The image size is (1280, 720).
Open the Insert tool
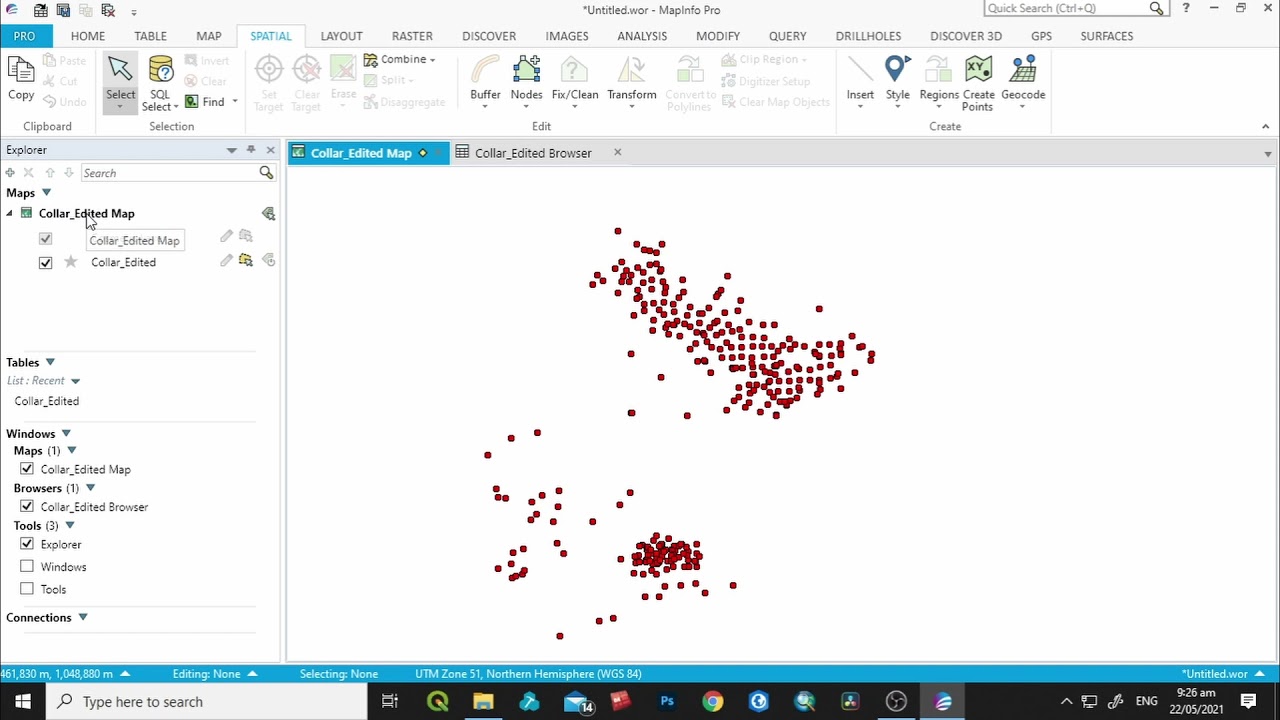[860, 82]
